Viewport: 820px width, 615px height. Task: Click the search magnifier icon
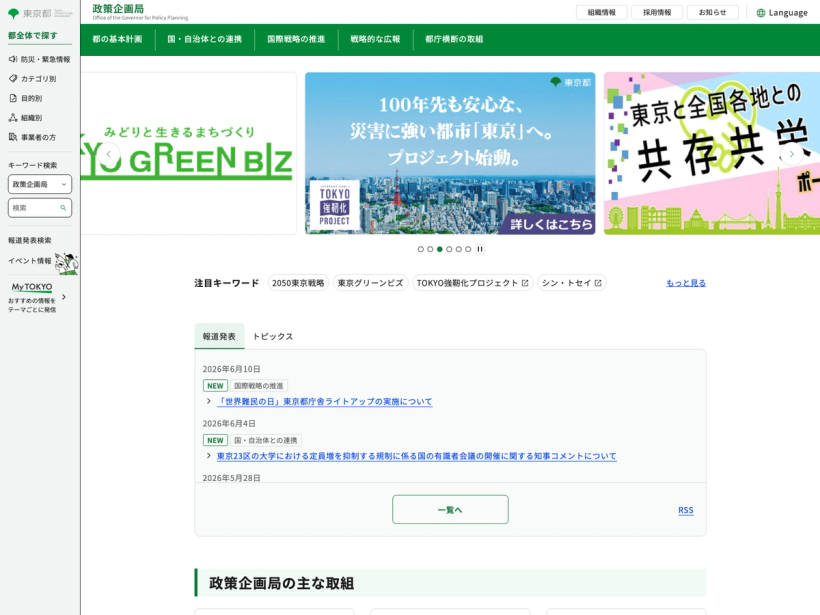63,208
